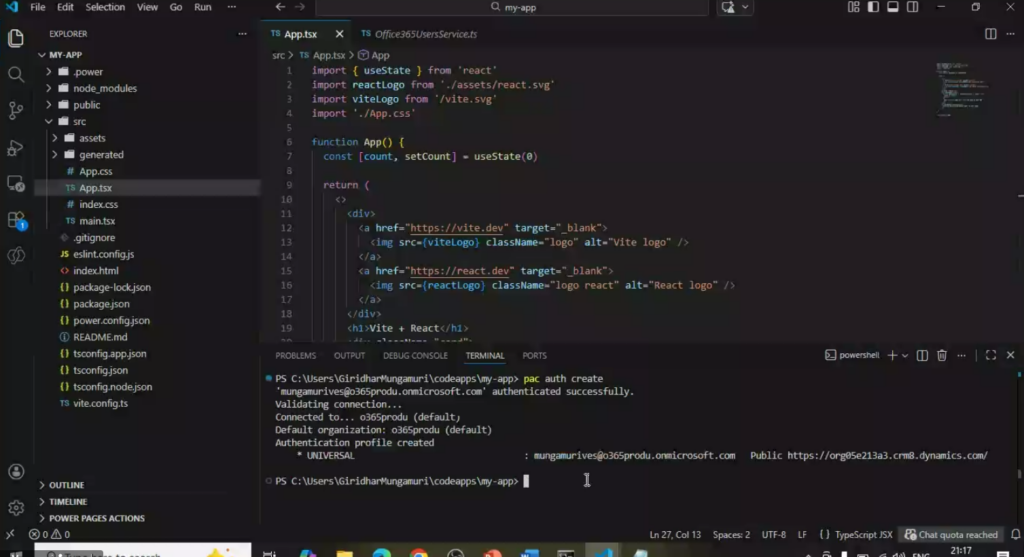Switch to the PROBLEMS panel tab
The height and width of the screenshot is (557, 1024).
coord(295,355)
